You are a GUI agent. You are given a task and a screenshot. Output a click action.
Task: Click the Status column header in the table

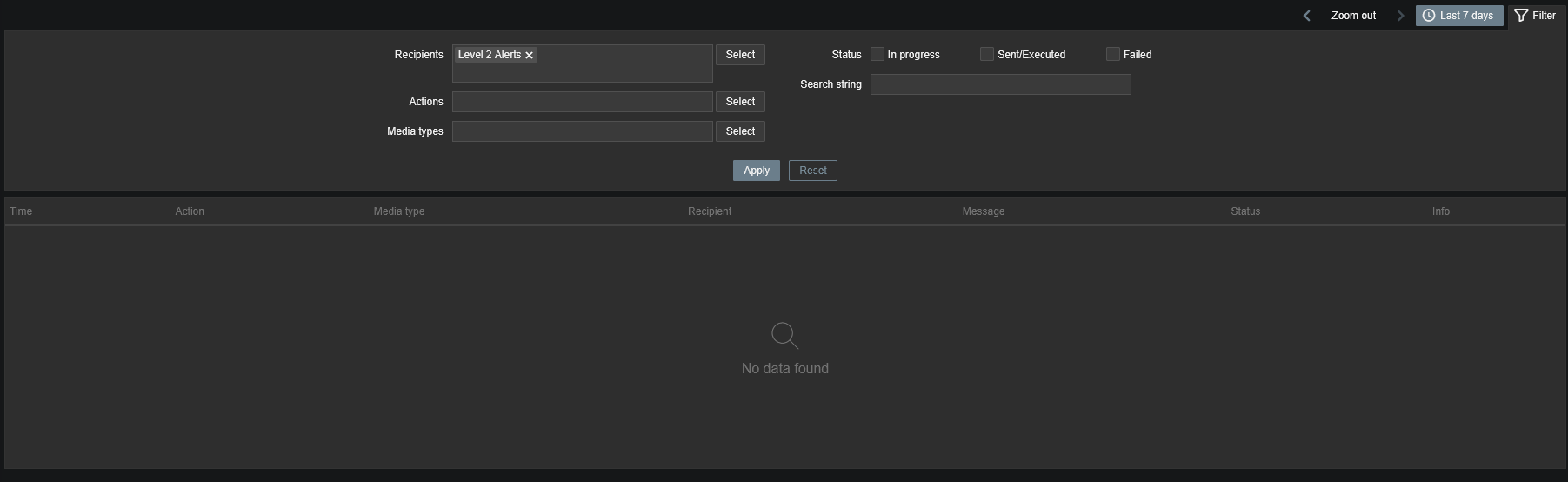click(x=1244, y=211)
